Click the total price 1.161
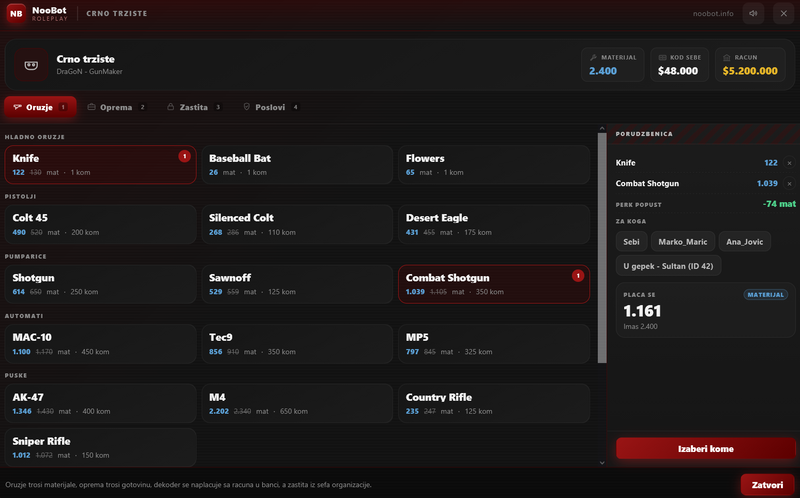 (642, 311)
